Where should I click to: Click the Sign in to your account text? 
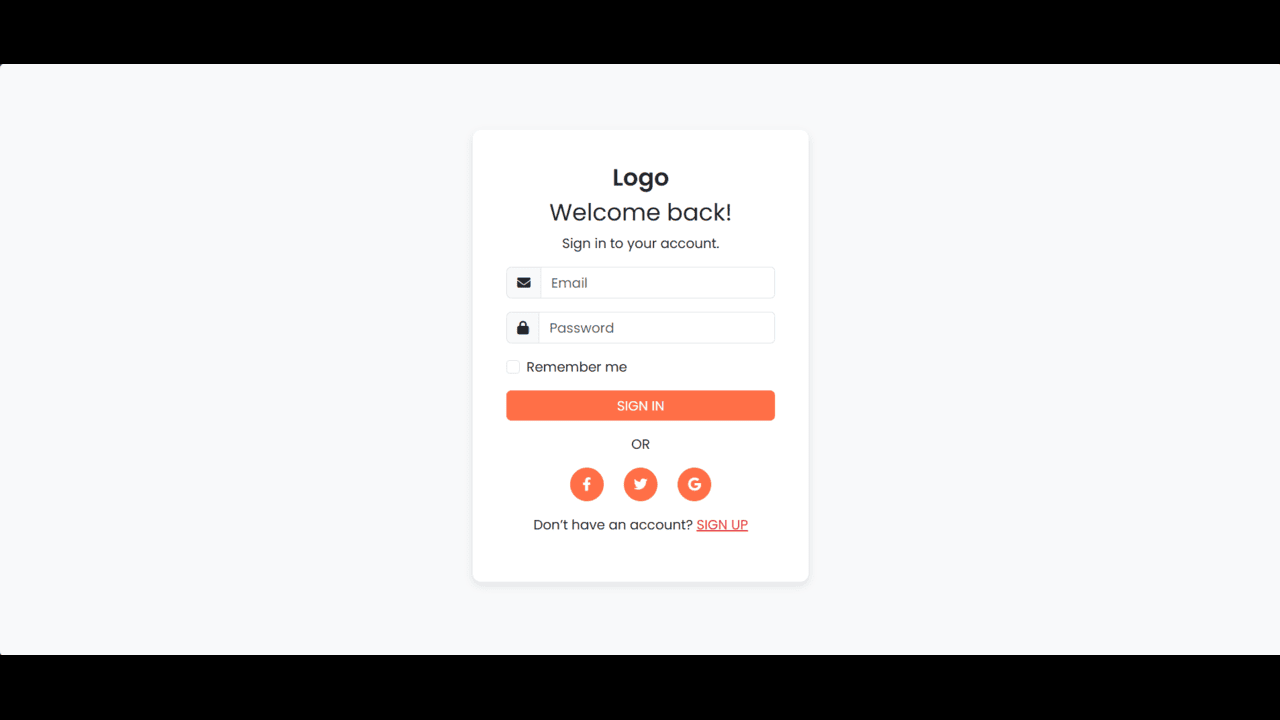coord(640,243)
